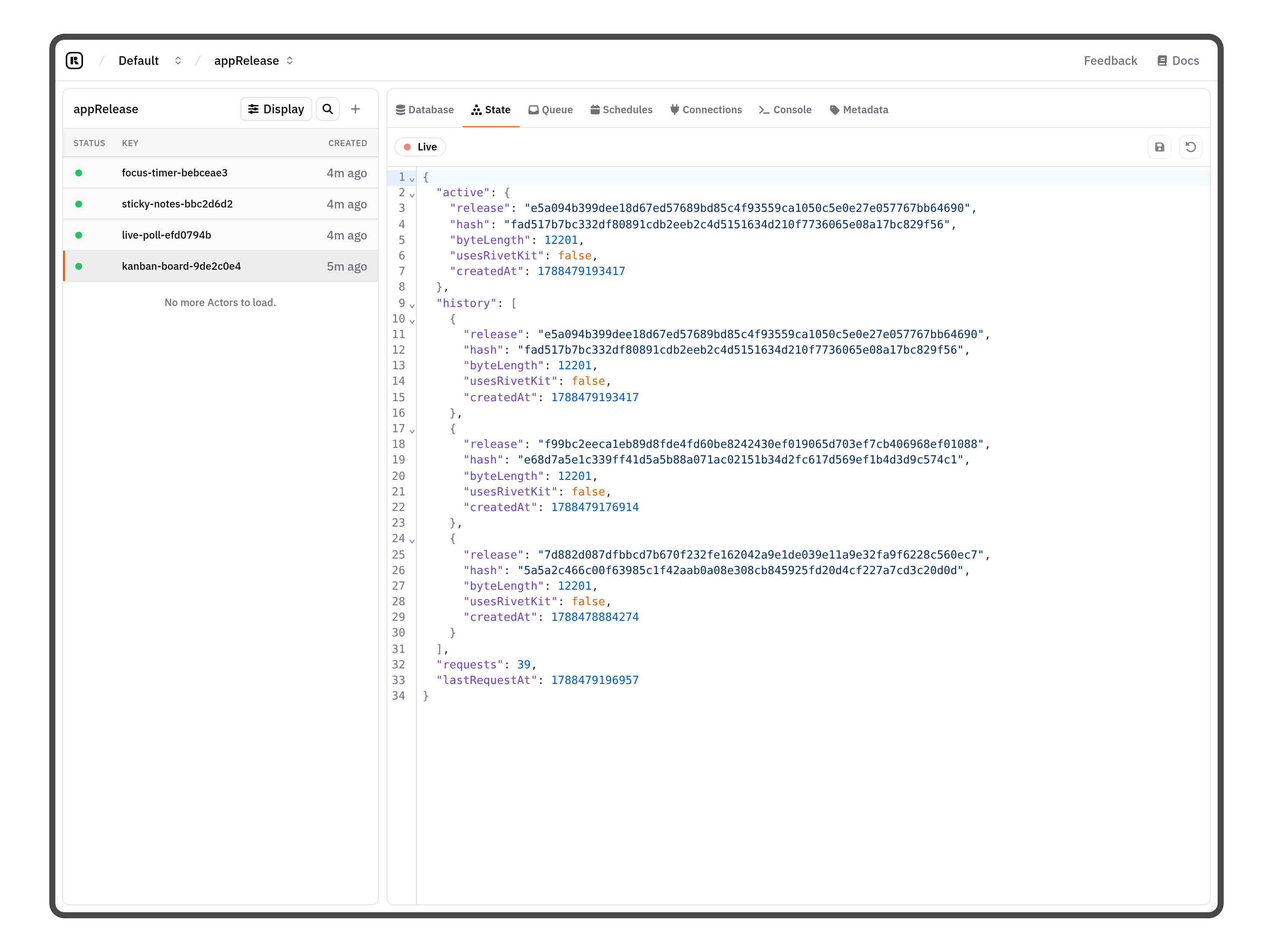Click the "byteLength" value on line 5

(561, 240)
